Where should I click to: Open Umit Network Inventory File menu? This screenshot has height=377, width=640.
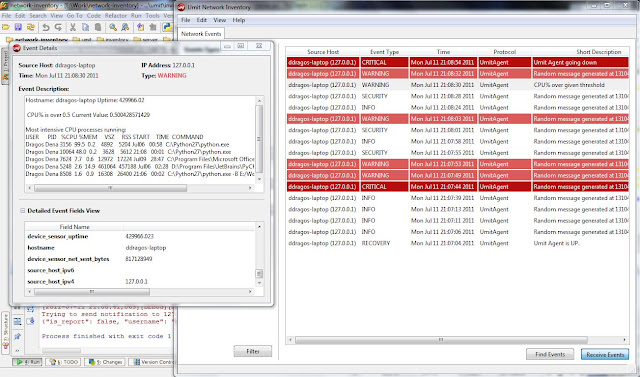point(186,20)
